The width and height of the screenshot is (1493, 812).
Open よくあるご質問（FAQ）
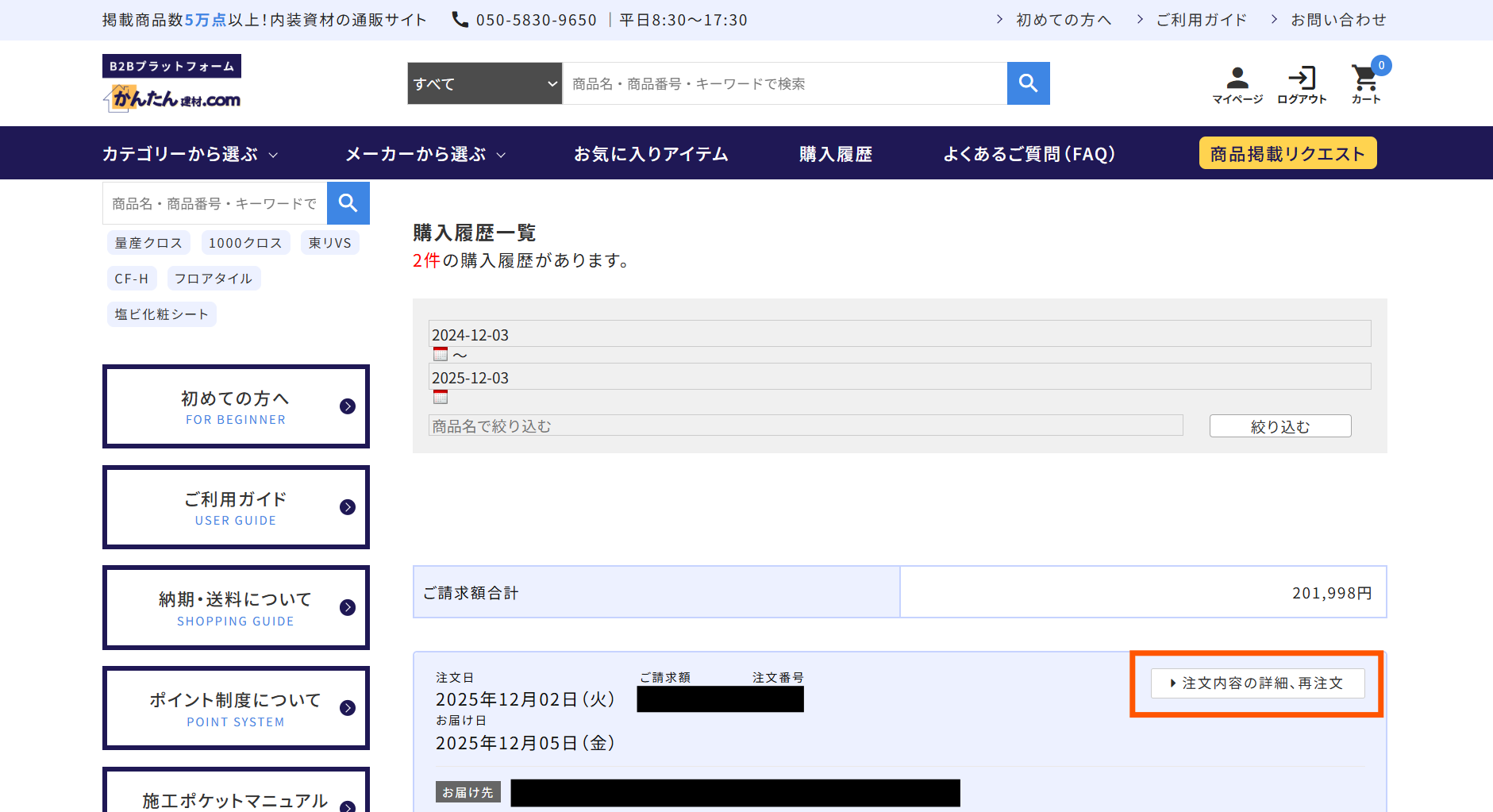click(x=1029, y=153)
